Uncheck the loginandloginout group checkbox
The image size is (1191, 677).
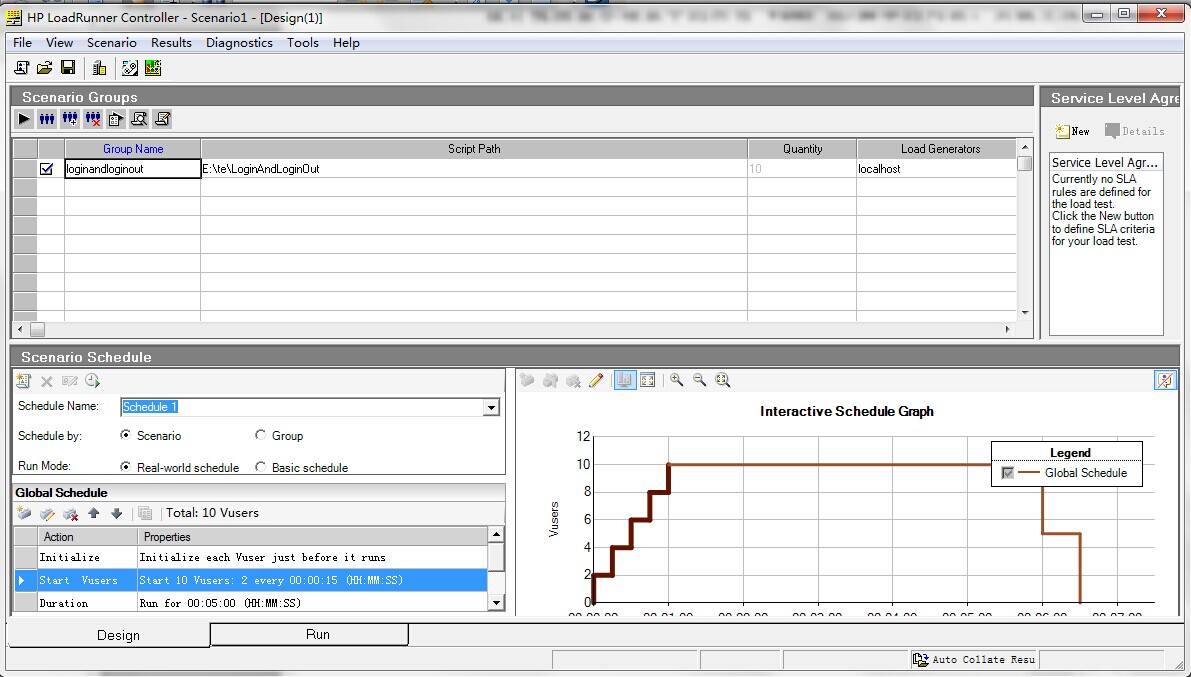pyautogui.click(x=46, y=169)
